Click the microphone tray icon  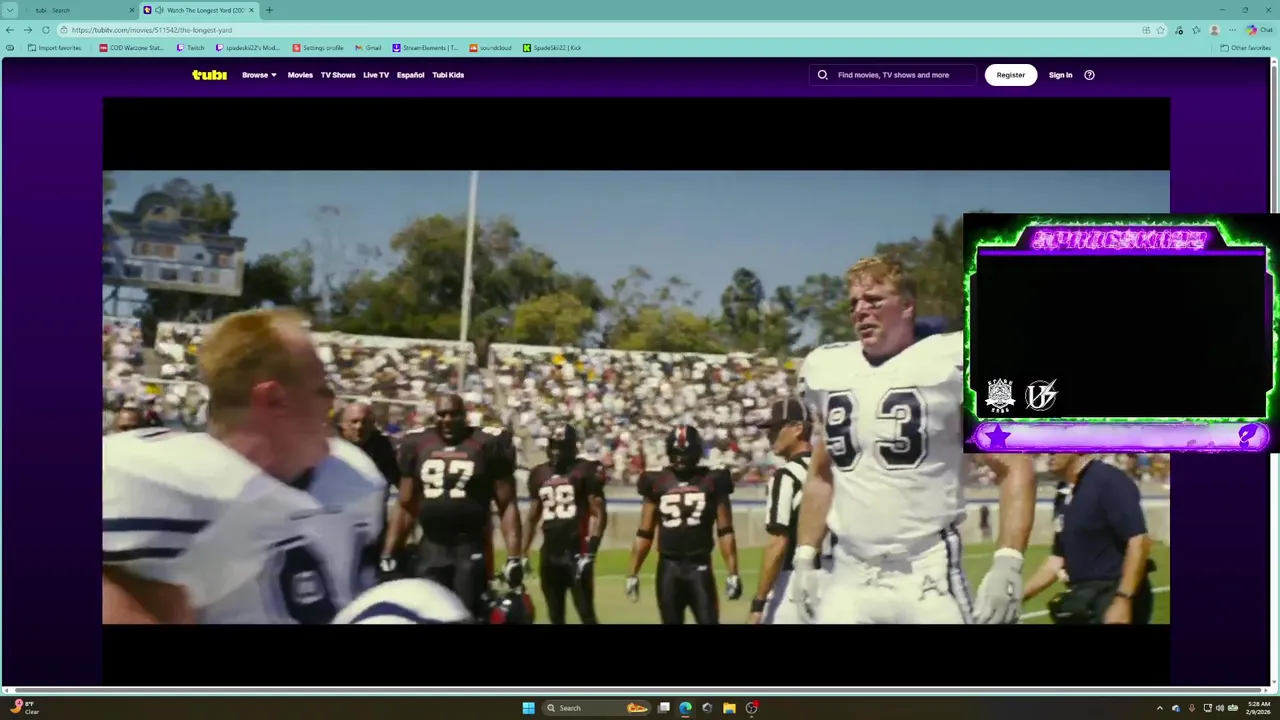tap(1191, 708)
